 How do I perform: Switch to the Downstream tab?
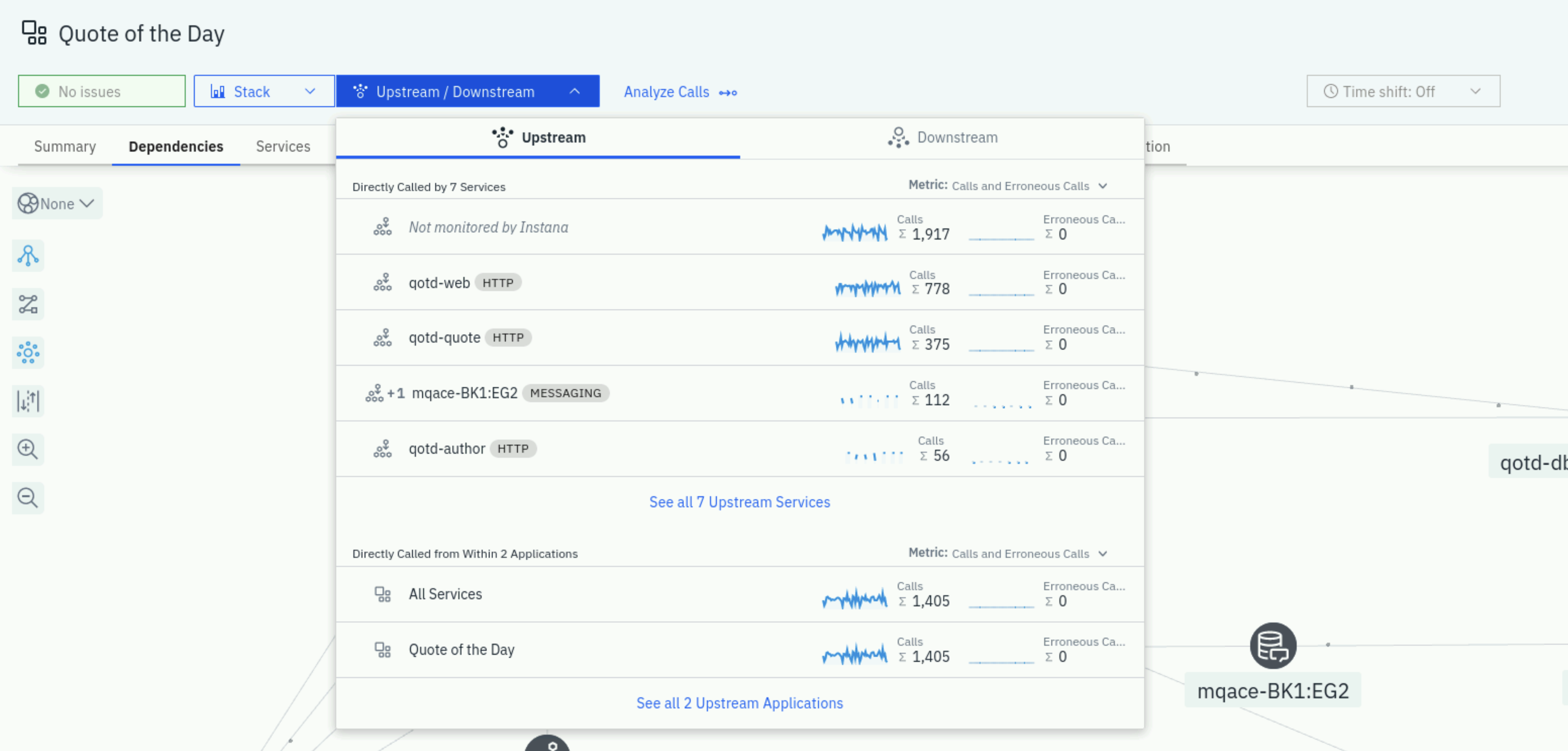click(942, 137)
